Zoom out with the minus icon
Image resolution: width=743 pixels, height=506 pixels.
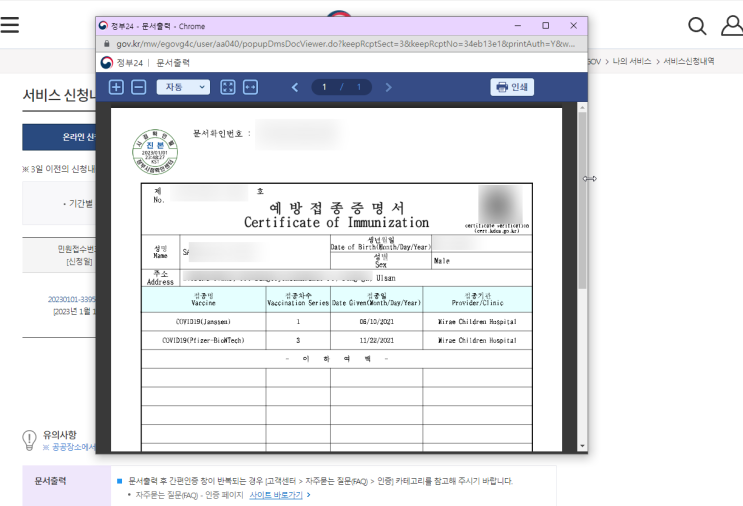click(x=138, y=87)
